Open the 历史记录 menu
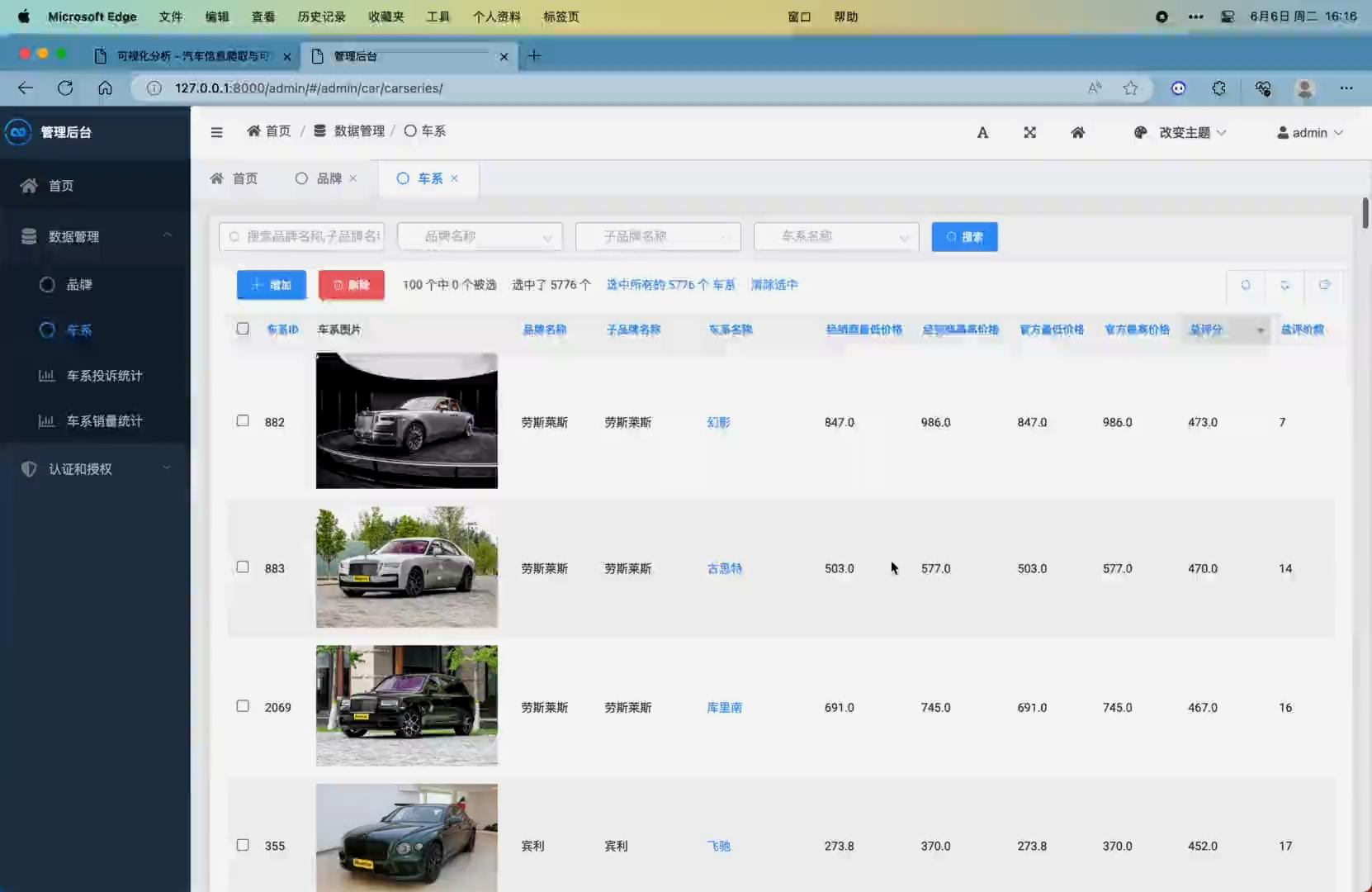 pyautogui.click(x=321, y=17)
